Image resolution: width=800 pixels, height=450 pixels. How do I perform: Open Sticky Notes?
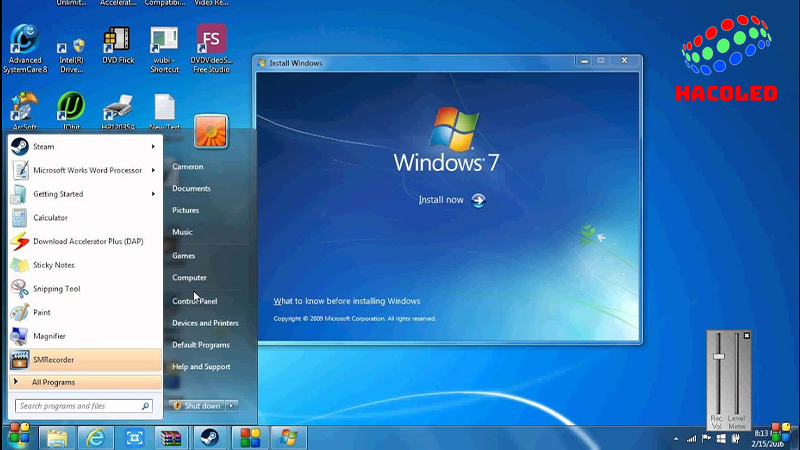[85, 265]
